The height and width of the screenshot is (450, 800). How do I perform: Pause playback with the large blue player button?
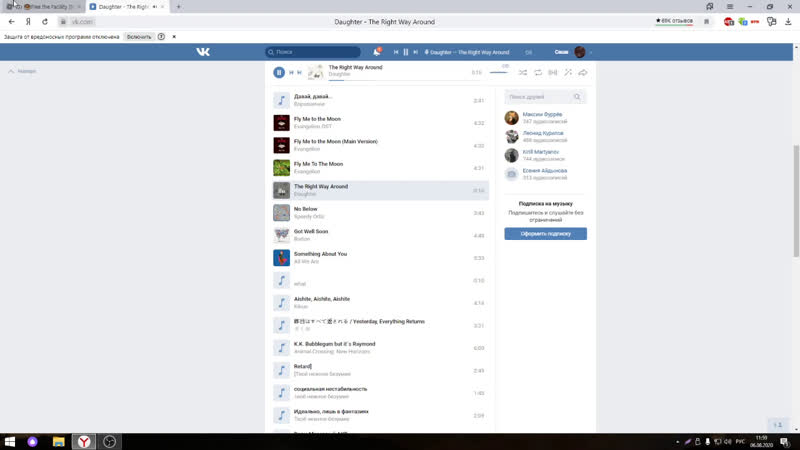coord(279,72)
